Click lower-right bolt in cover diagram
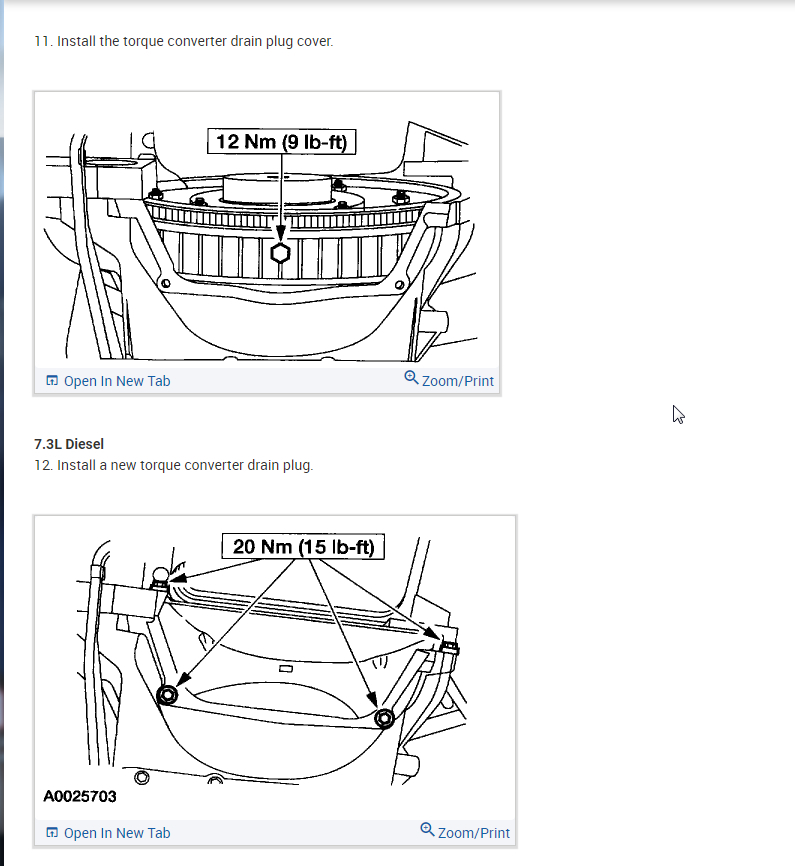795x866 pixels. pos(384,719)
